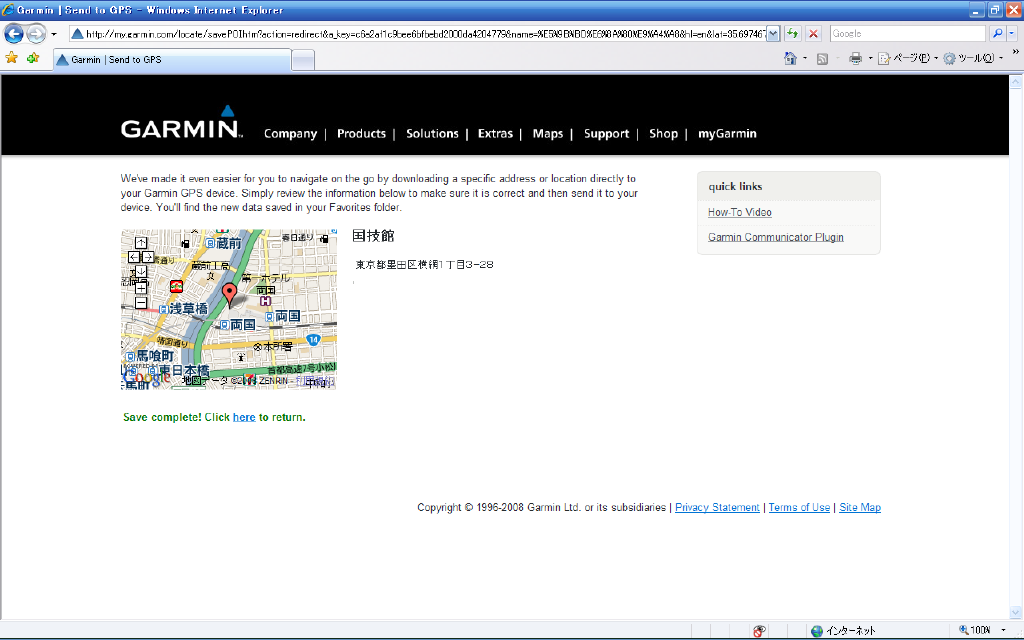Open the ページ(P) menu
The width and height of the screenshot is (1024, 640).
[908, 59]
